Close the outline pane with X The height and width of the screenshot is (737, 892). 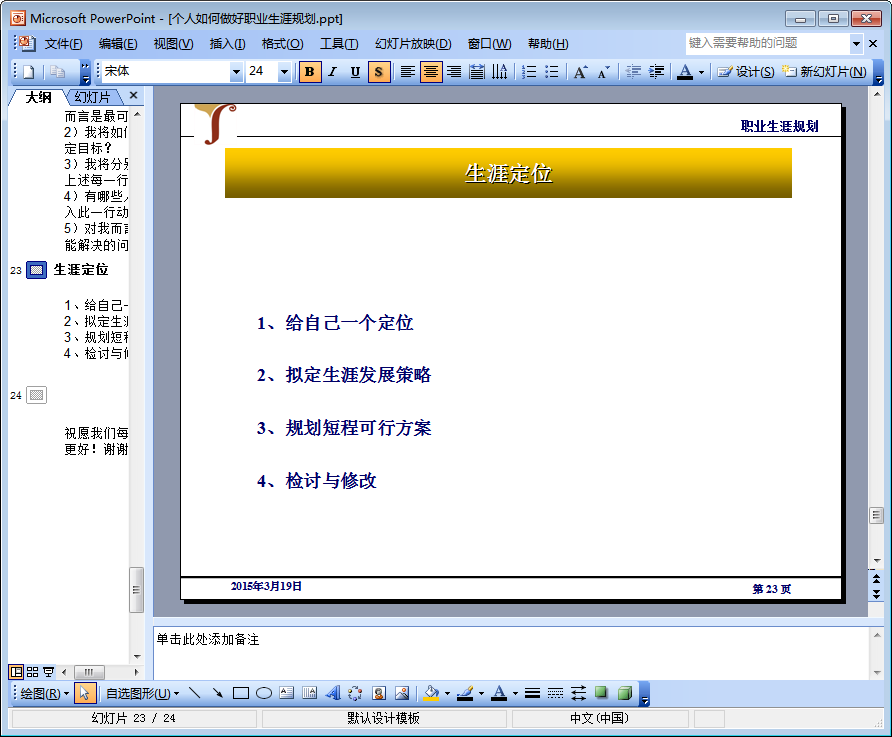tap(134, 96)
